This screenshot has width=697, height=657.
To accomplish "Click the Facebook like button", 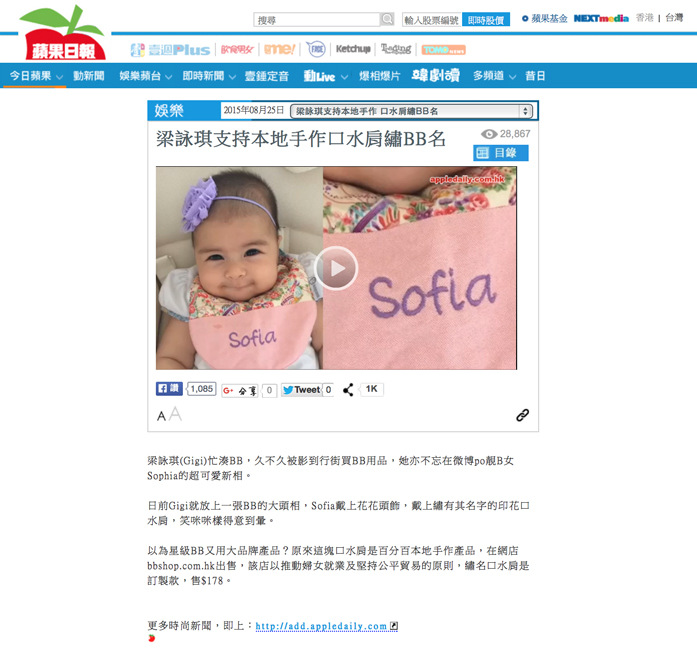I will click(169, 389).
